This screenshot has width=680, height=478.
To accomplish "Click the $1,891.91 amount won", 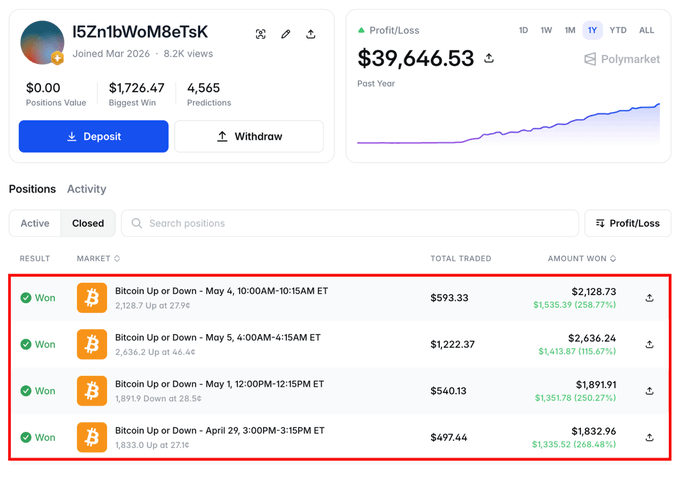I will 596,385.
